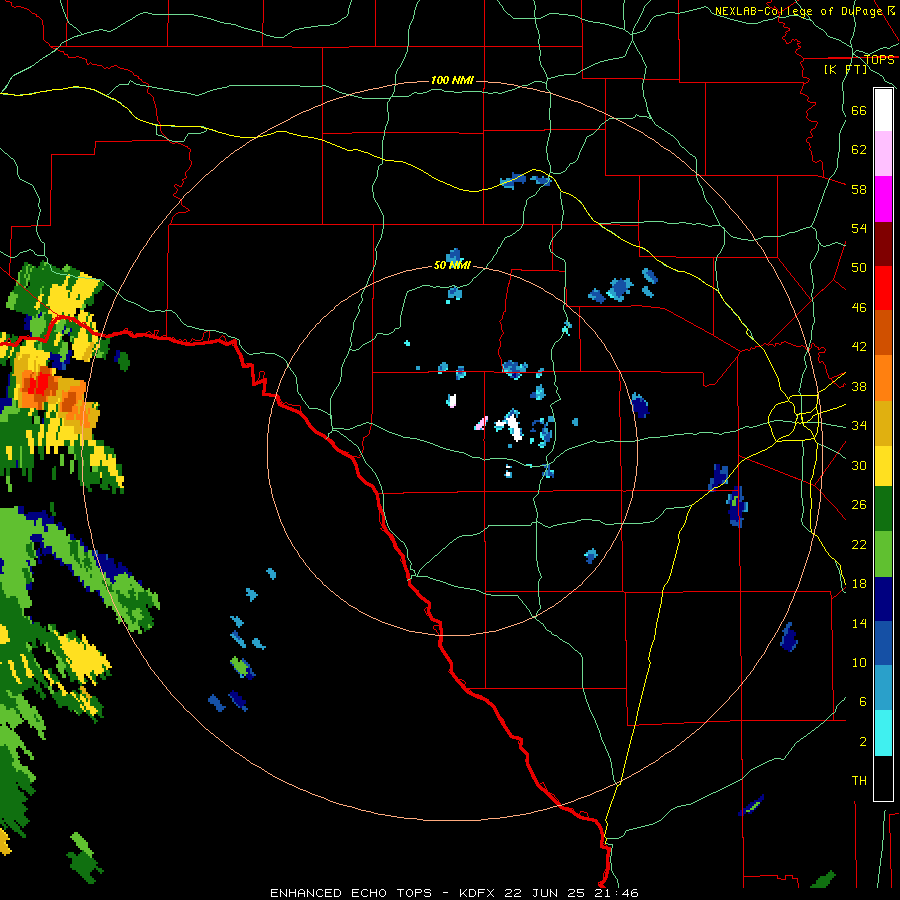Click the magenta 58 kft legend swatch
Screen dimensions: 900x900
coord(883,199)
